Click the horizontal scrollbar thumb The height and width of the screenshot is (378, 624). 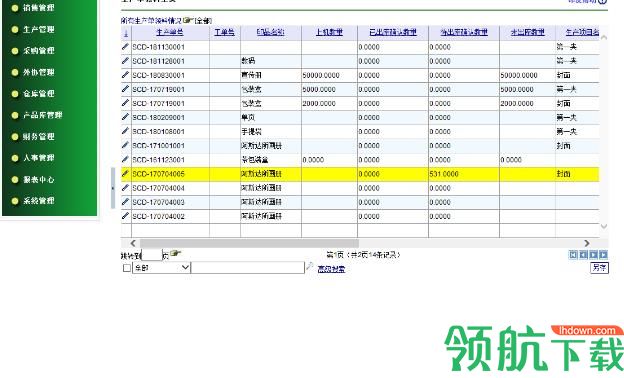(x=249, y=243)
